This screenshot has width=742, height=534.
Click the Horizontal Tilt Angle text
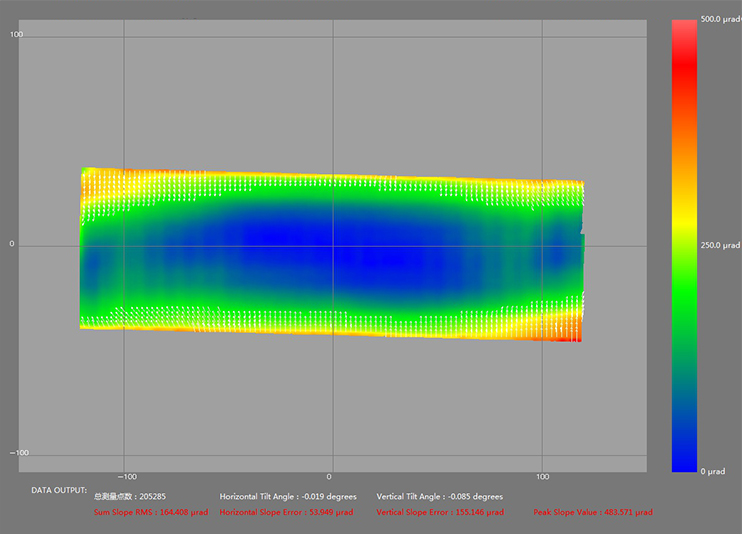288,496
